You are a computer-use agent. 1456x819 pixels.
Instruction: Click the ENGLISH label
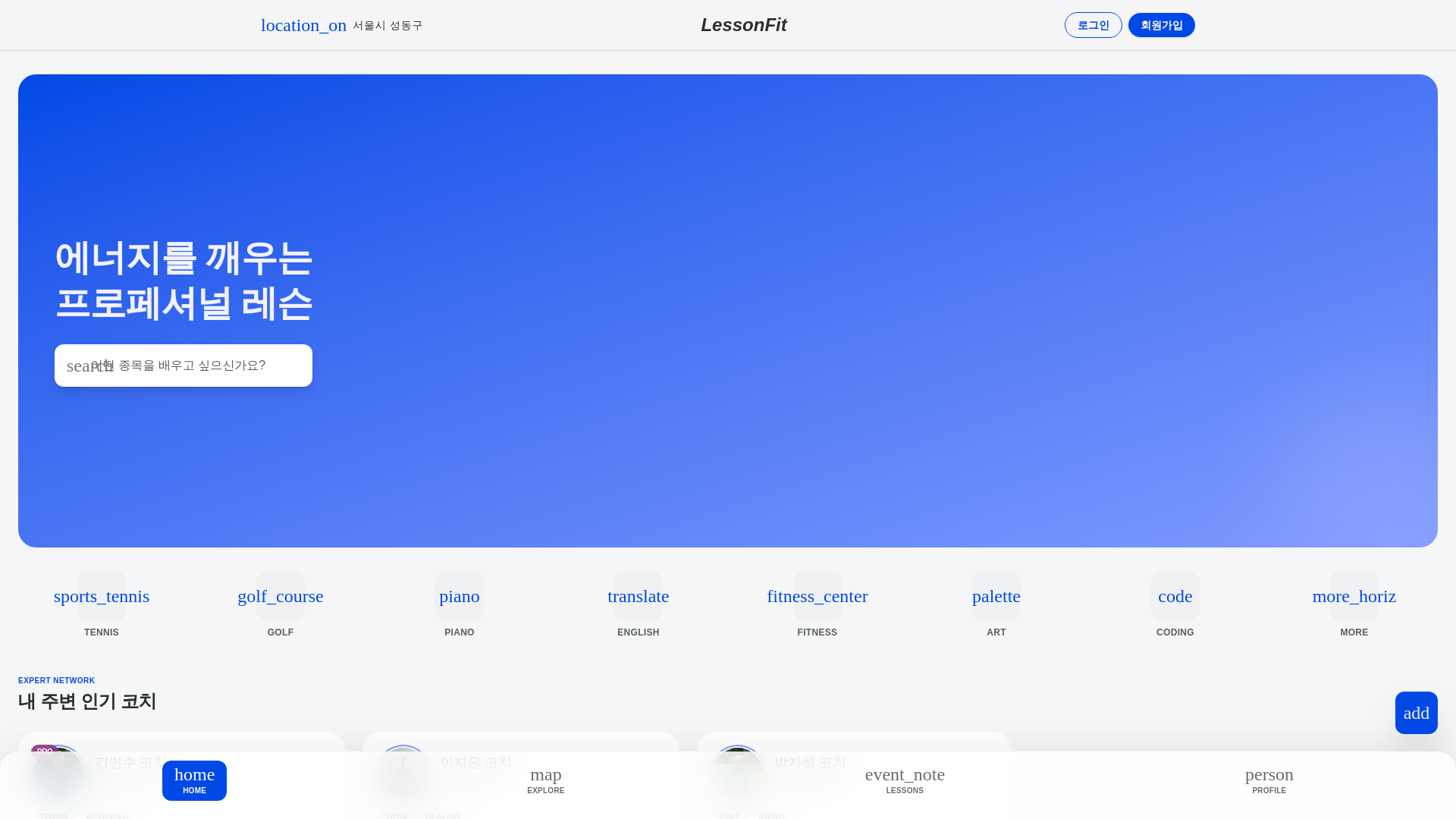pos(639,632)
